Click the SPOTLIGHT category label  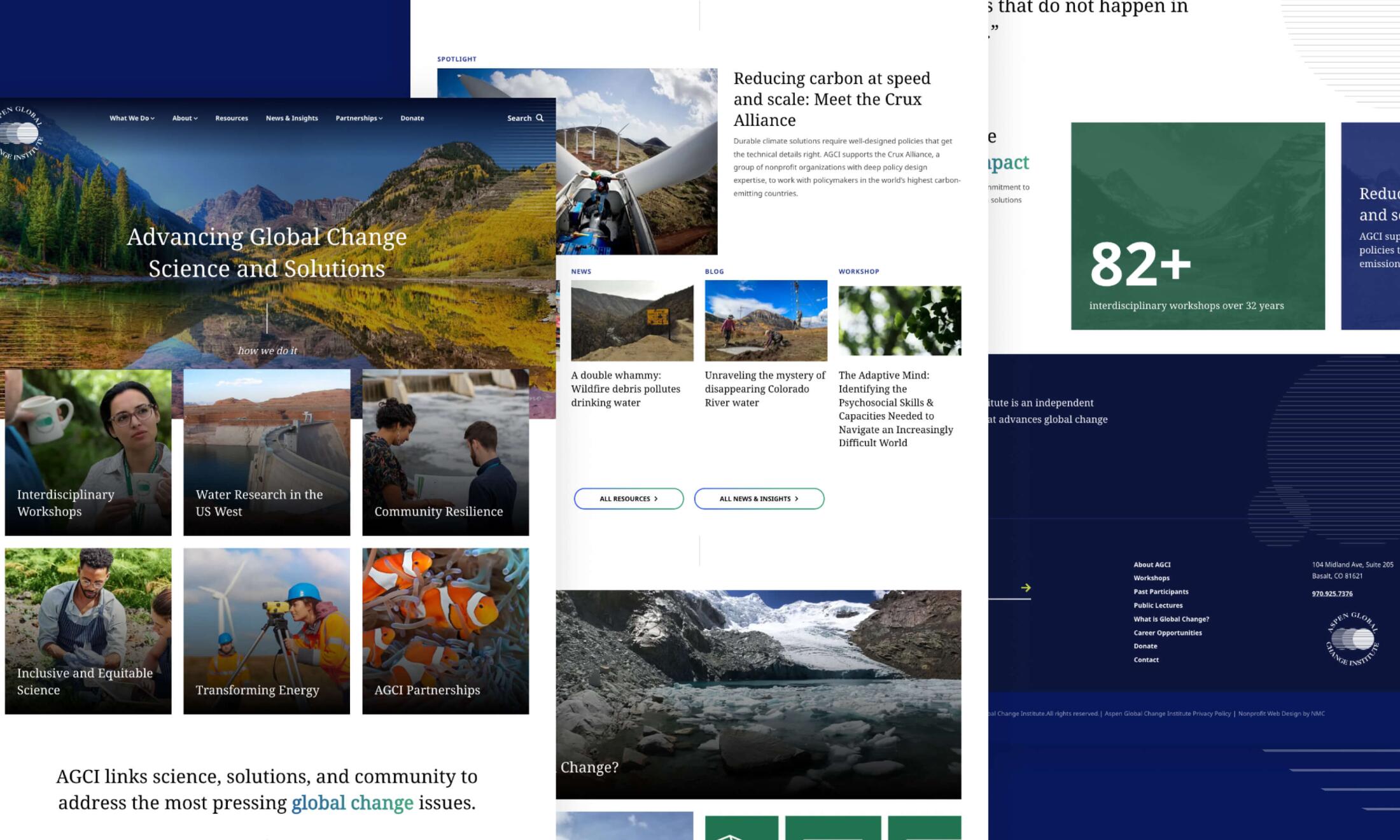[457, 59]
